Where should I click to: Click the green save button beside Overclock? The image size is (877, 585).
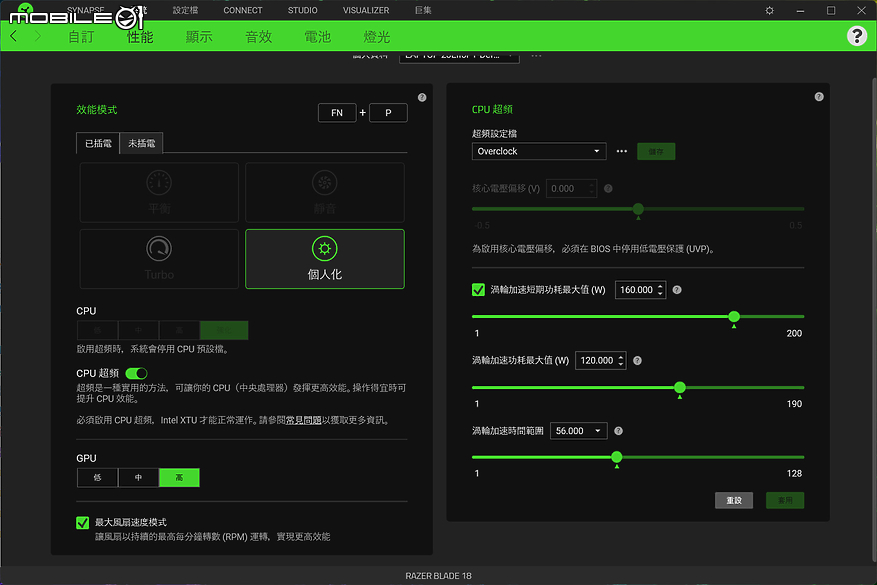click(x=656, y=152)
